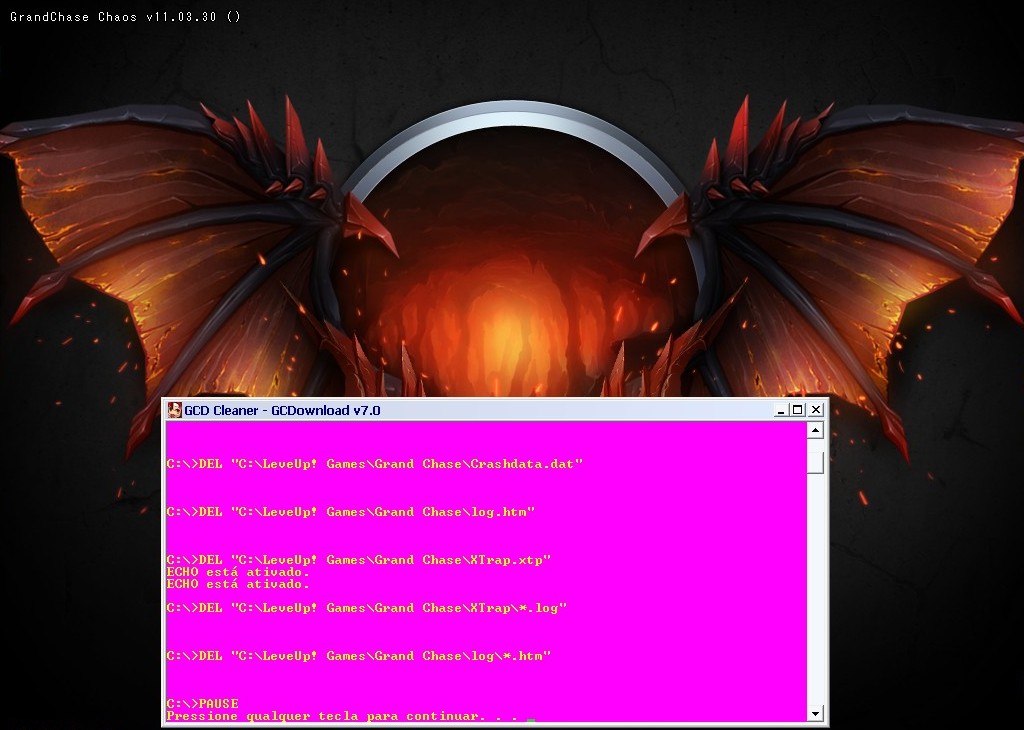Click the scrollbar down arrow
The width and height of the screenshot is (1024, 730).
pyautogui.click(x=814, y=711)
